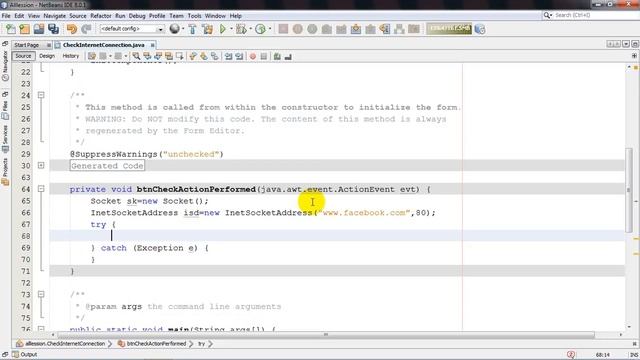
Task: Click the Last Edit icon in editor toolbar
Action: [92, 56]
